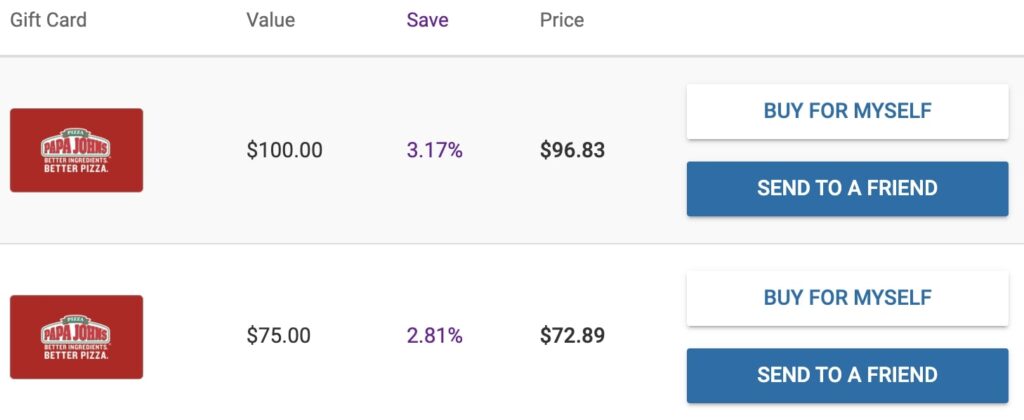Click the 2.81% savings figure

click(x=434, y=336)
